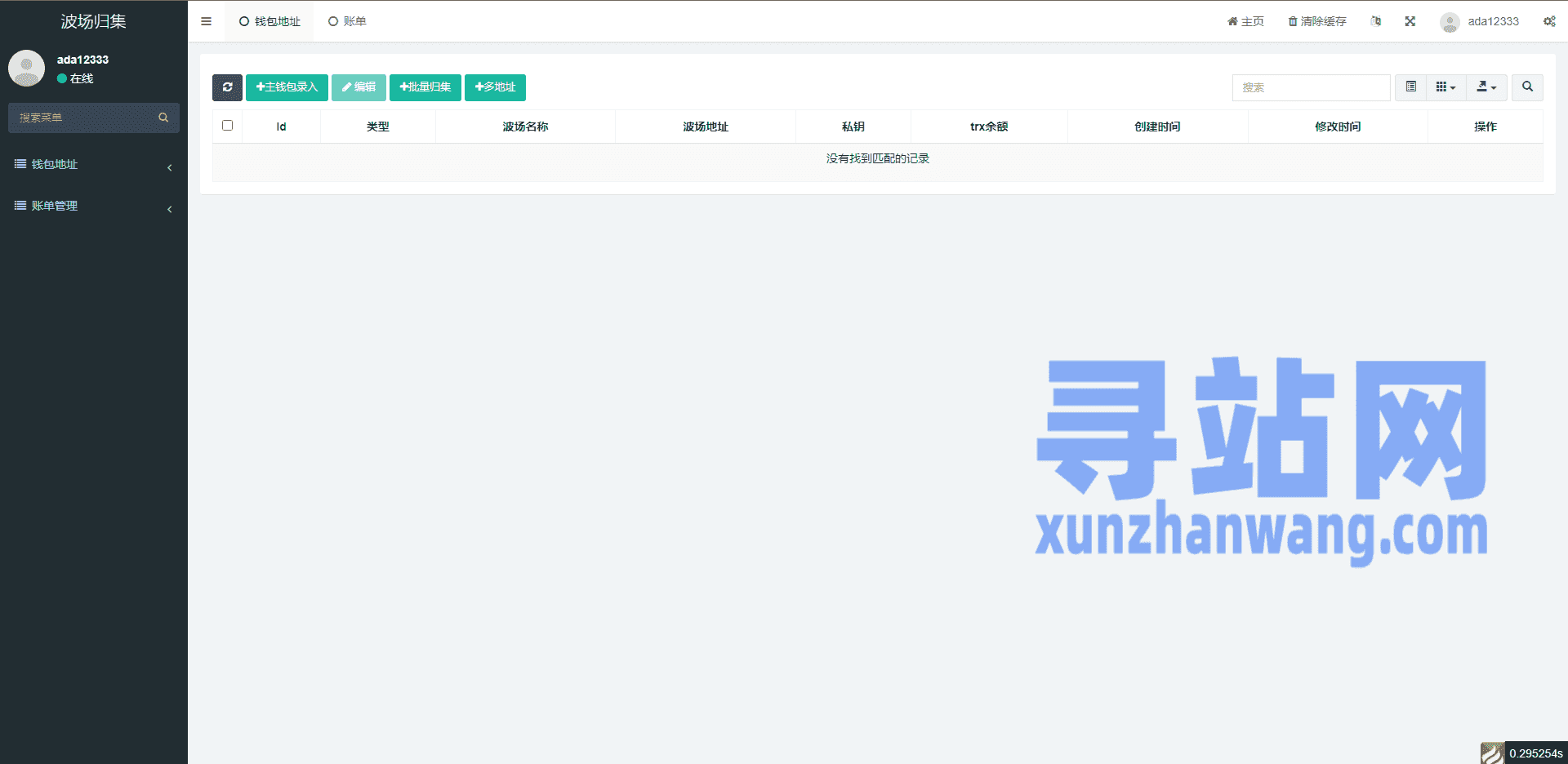The image size is (1568, 764).
Task: Click the 类型 column header
Action: 378,127
